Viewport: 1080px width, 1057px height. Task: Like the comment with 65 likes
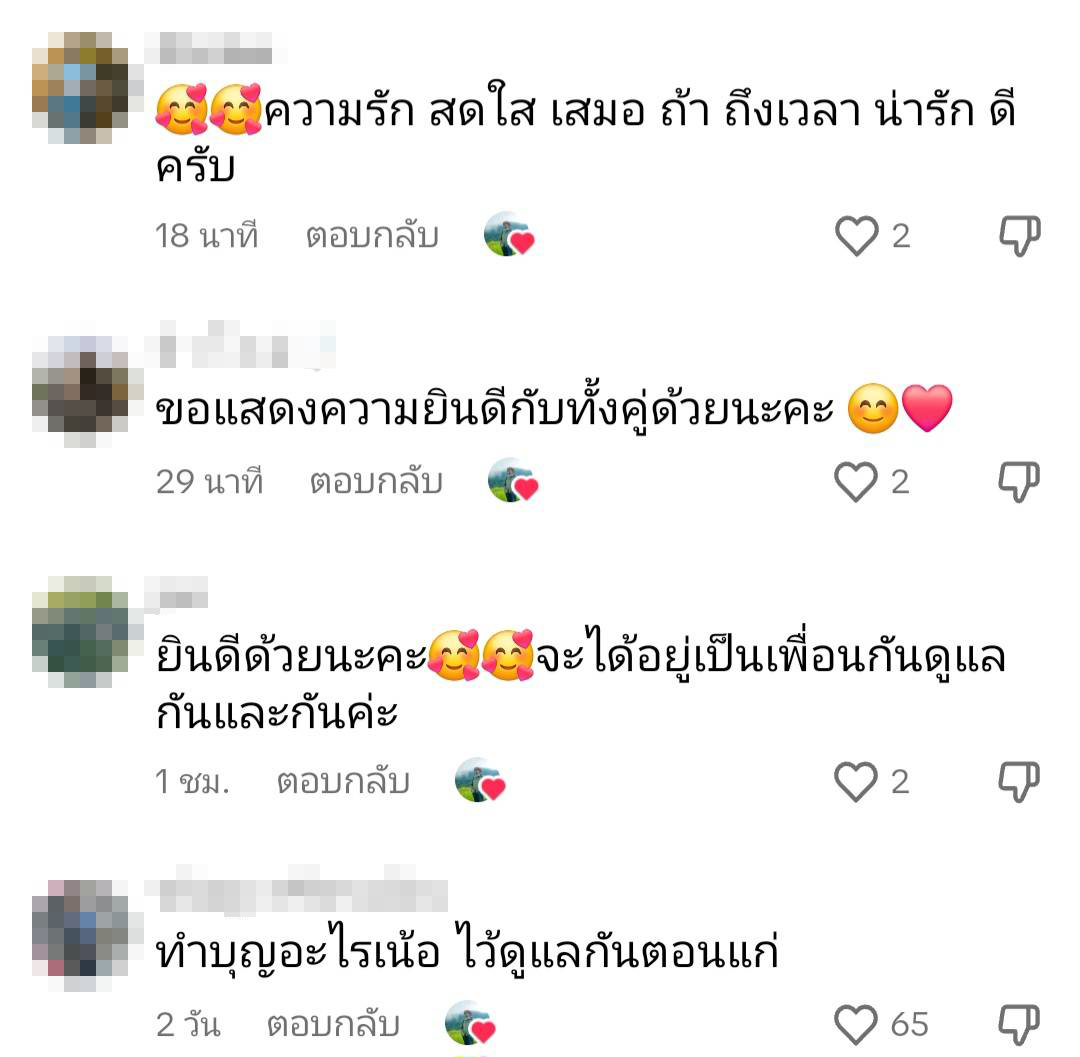click(855, 1024)
